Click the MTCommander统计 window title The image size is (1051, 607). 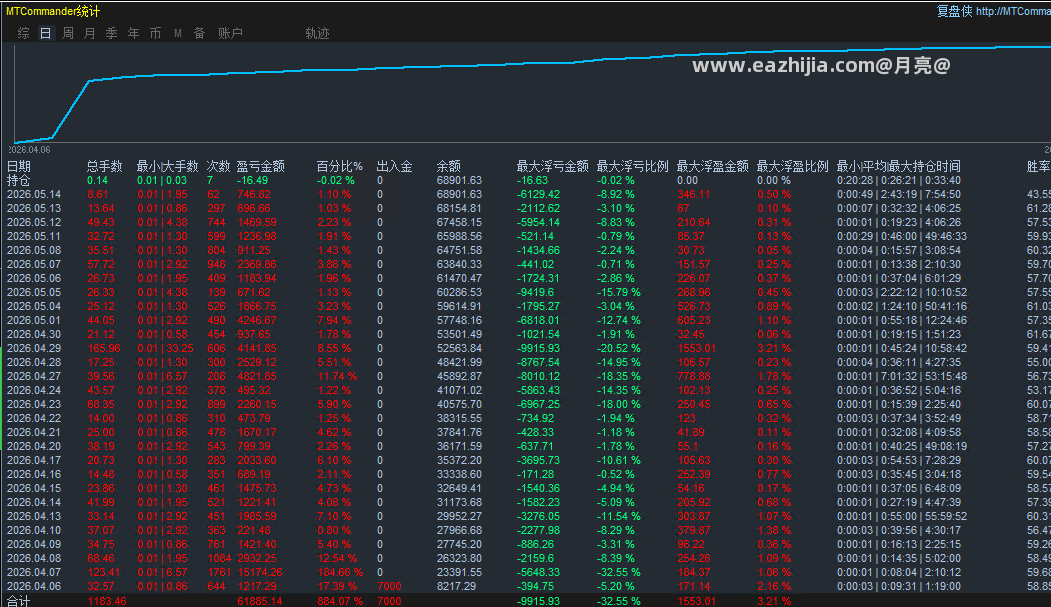tap(53, 11)
